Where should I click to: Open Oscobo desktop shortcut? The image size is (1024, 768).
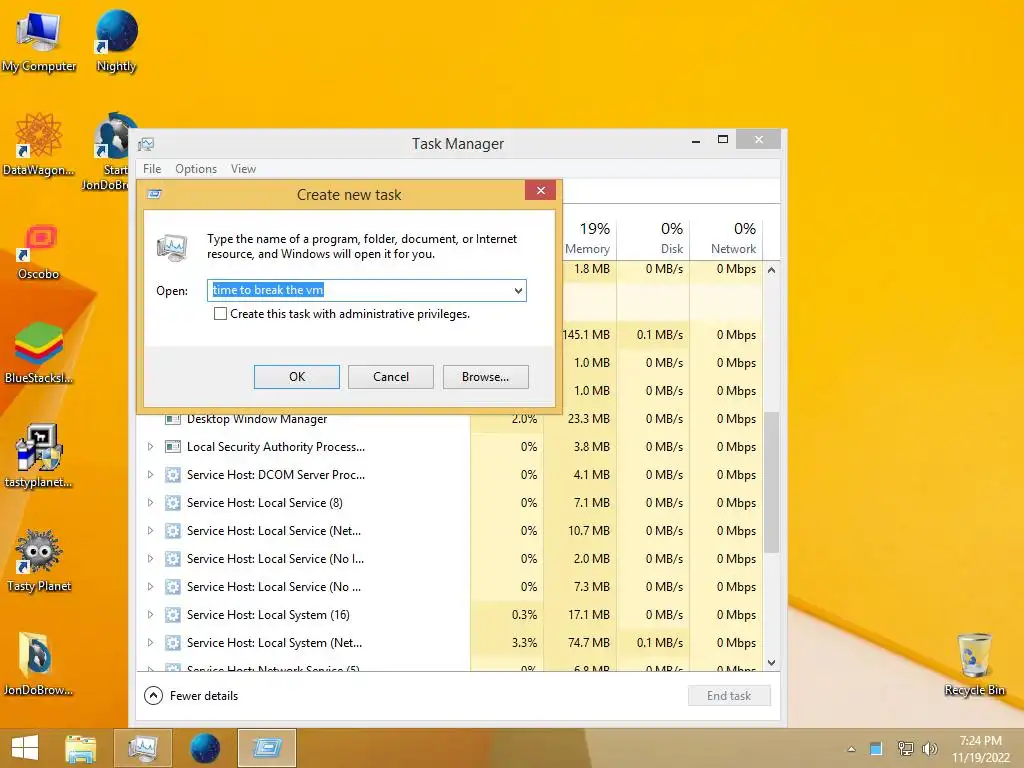(x=39, y=251)
